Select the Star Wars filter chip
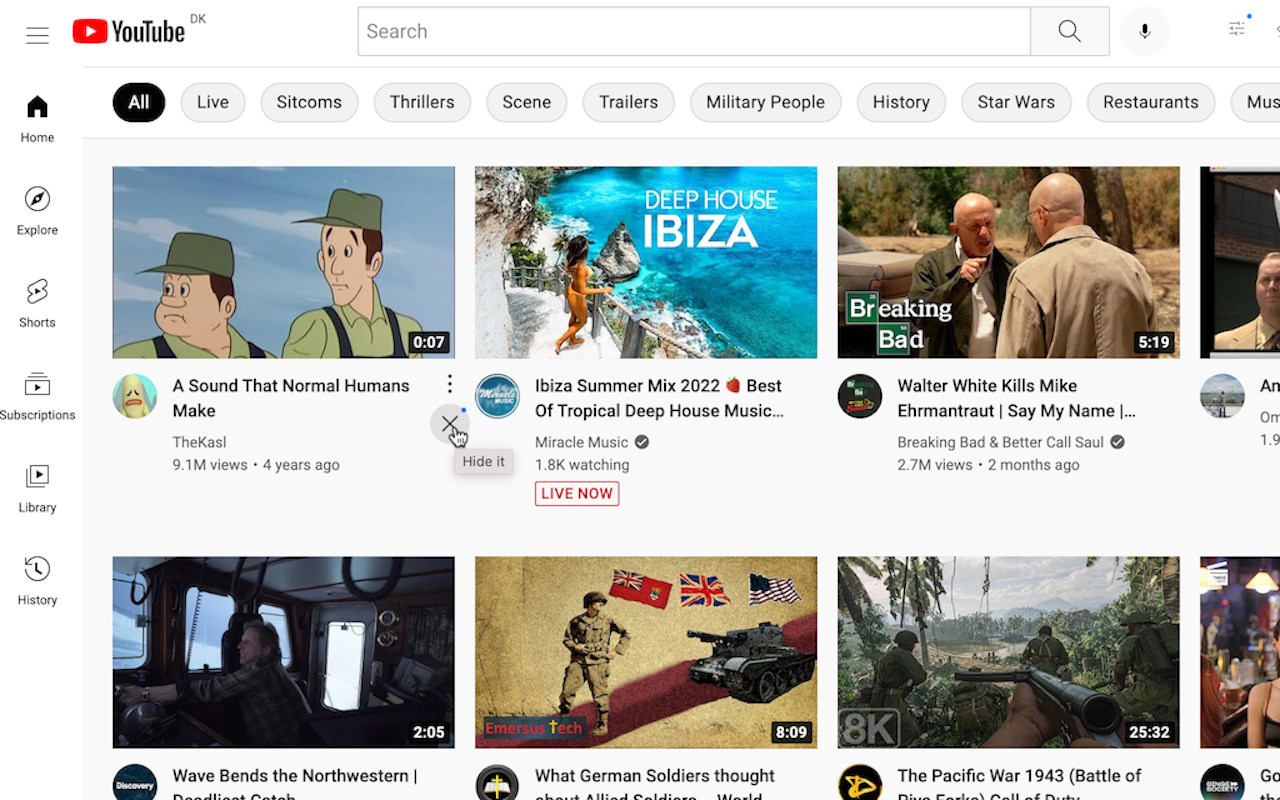Viewport: 1280px width, 800px height. click(x=1016, y=102)
